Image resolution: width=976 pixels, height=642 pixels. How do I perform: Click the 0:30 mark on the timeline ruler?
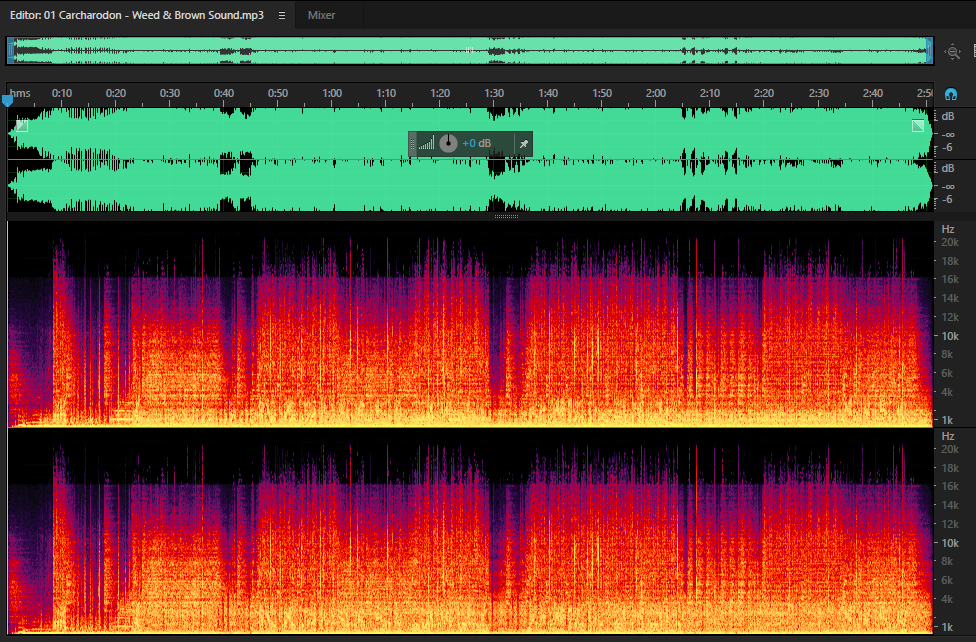click(x=170, y=93)
